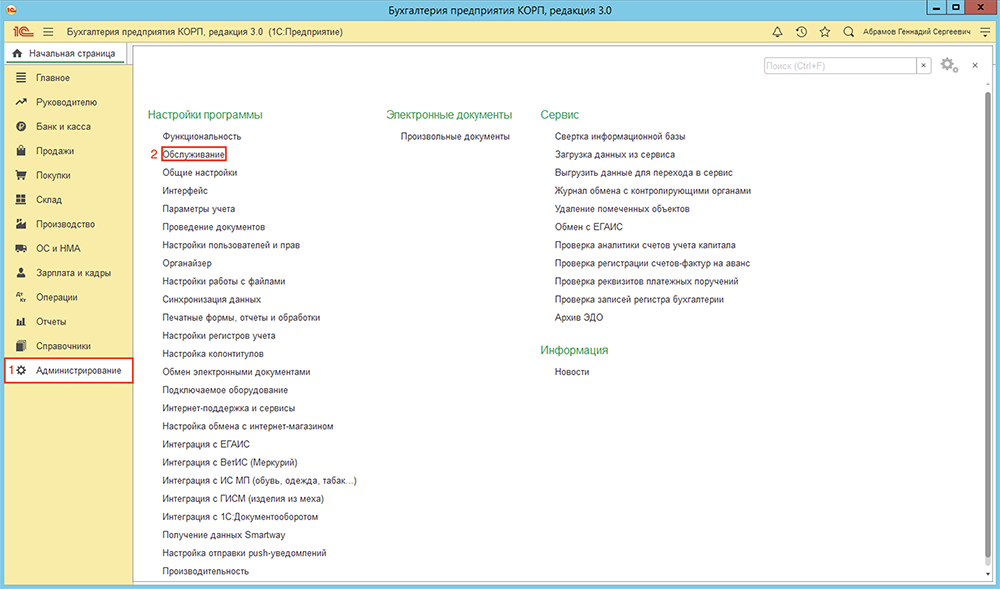Close the section menu panel

click(x=975, y=66)
